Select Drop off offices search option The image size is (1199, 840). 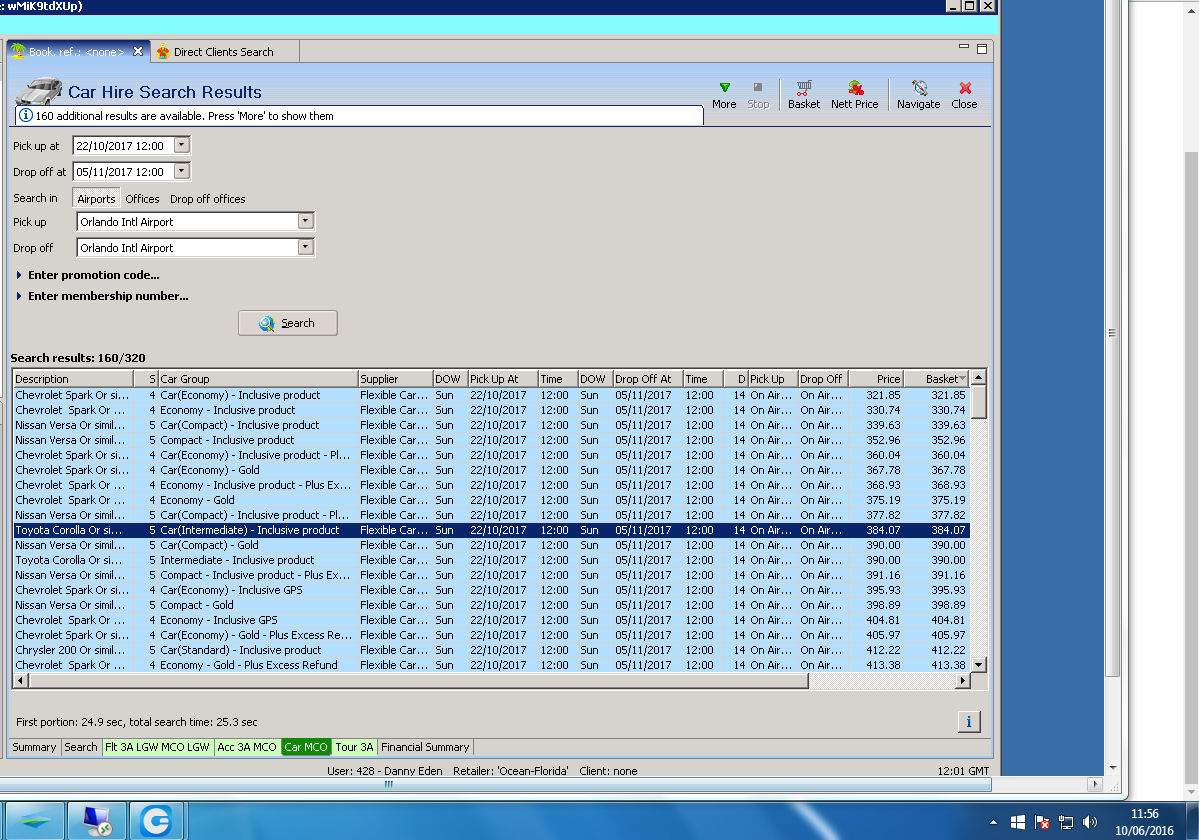[x=208, y=199]
